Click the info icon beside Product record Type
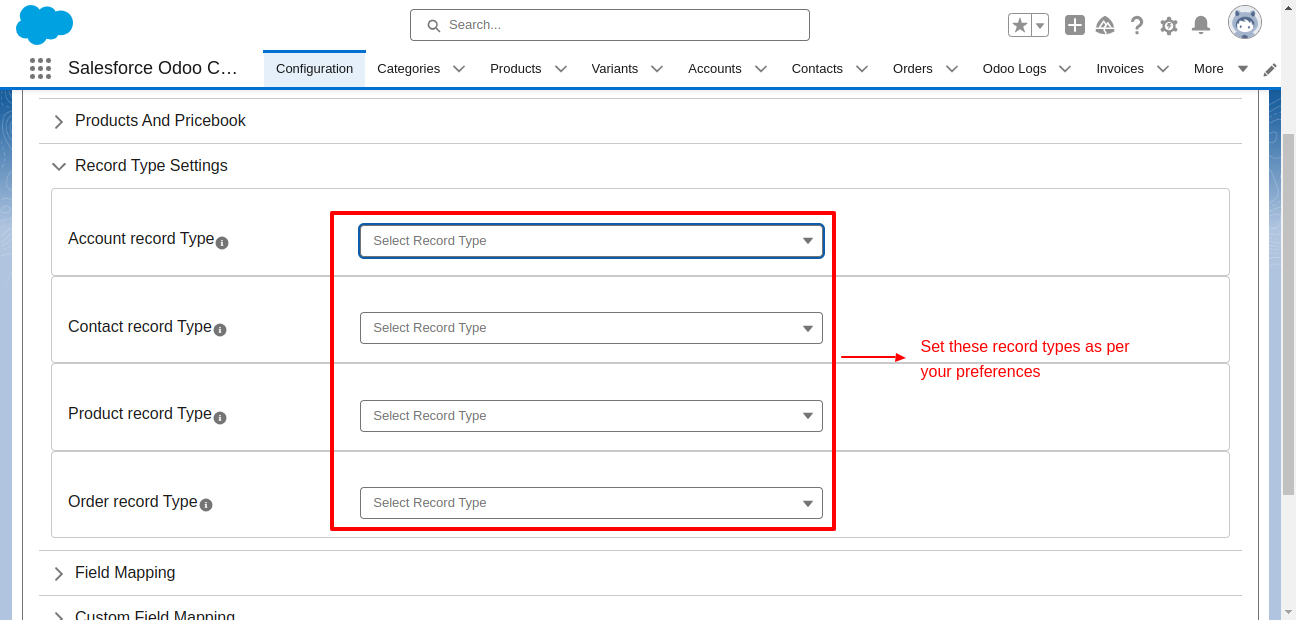Image resolution: width=1296 pixels, height=620 pixels. 219,417
